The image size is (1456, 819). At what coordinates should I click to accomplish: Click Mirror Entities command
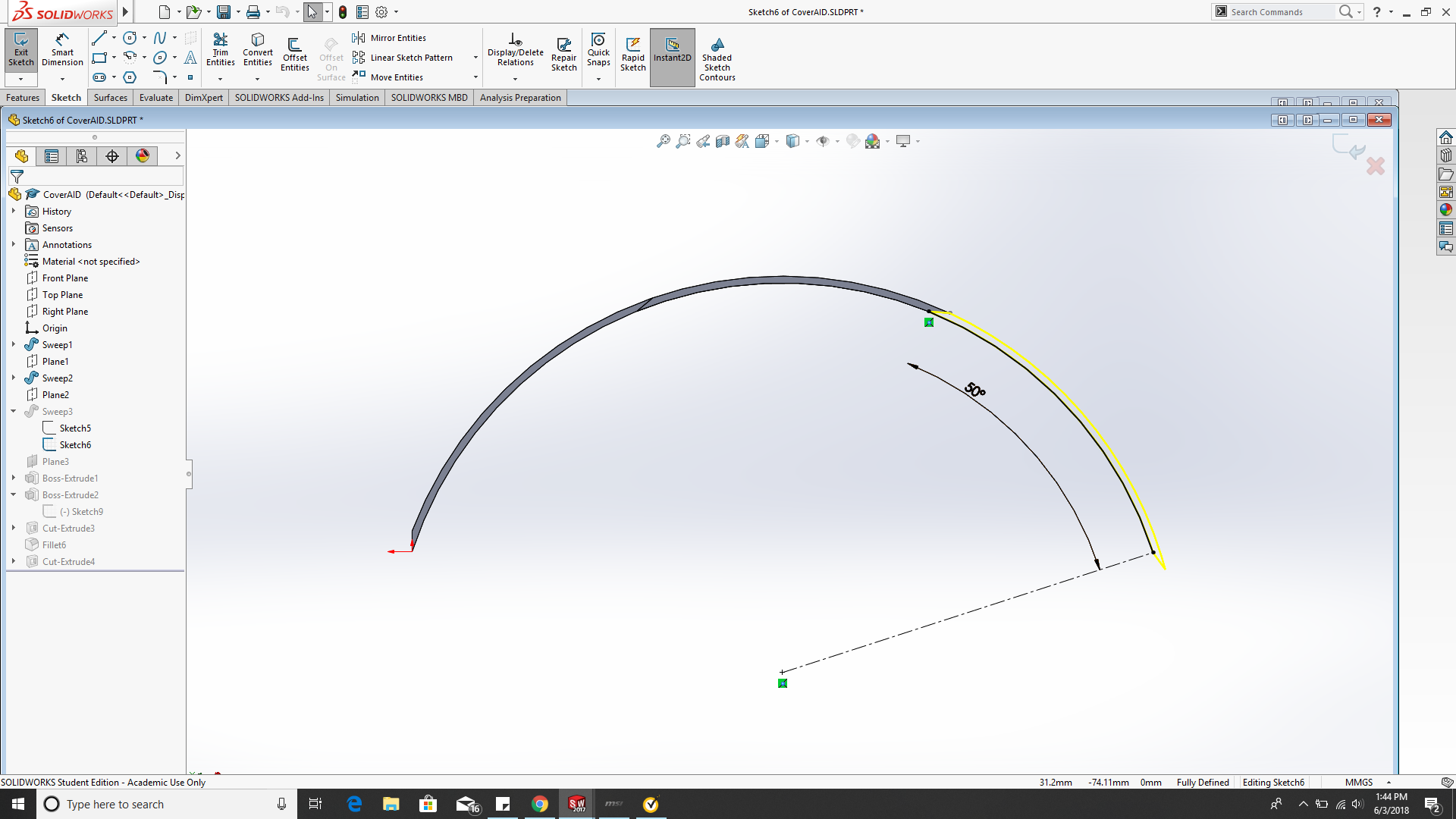coord(390,38)
